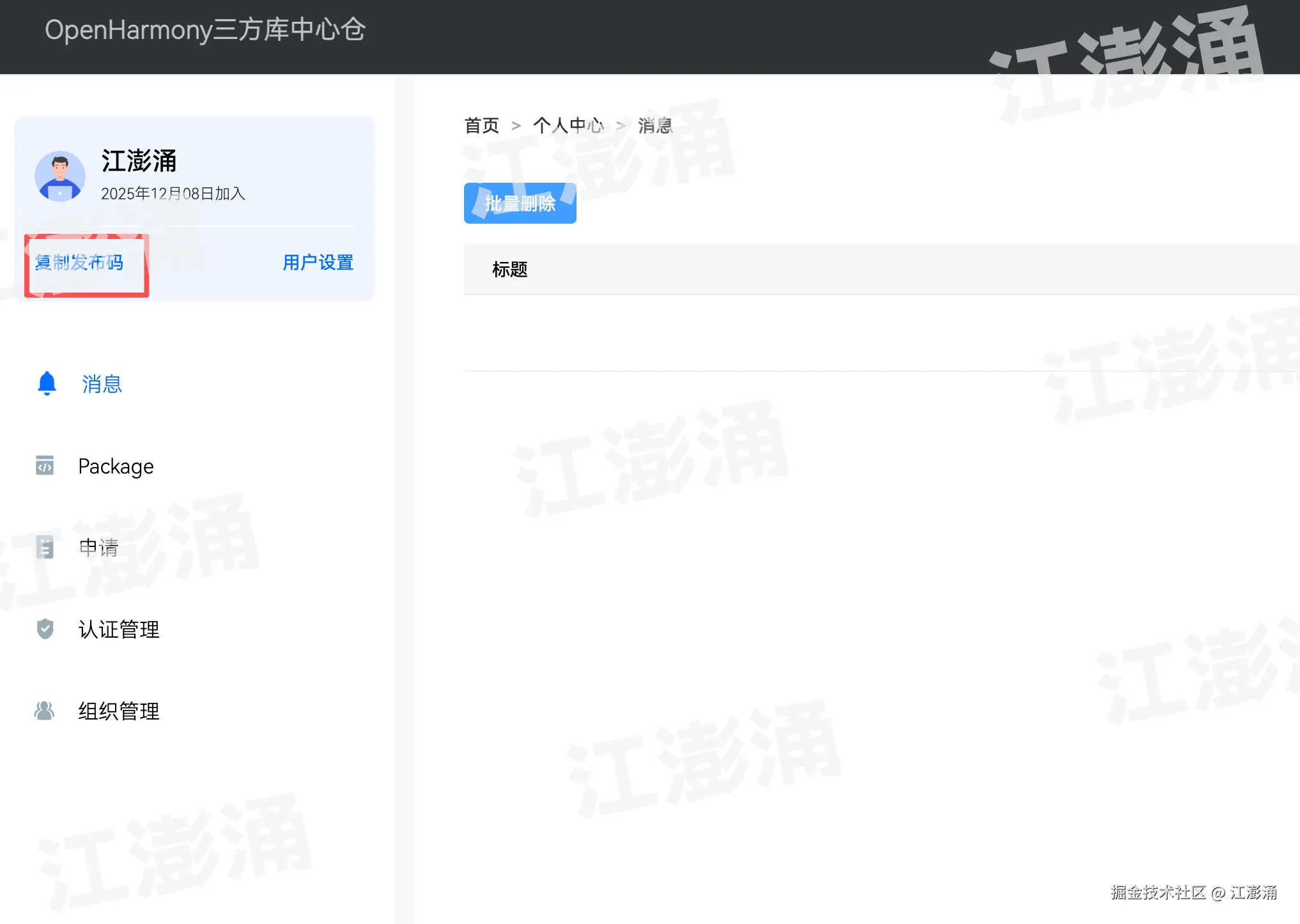
Task: Click the OpenHarmony三方库中心仓 header title
Action: click(205, 30)
